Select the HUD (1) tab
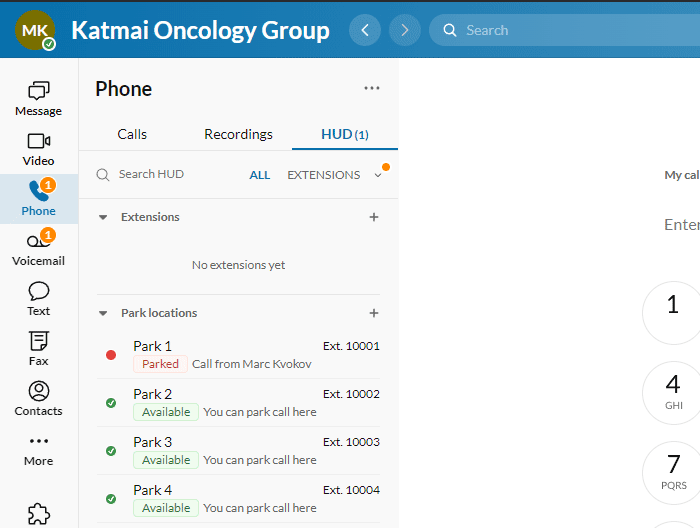This screenshot has width=700, height=528. pos(345,134)
